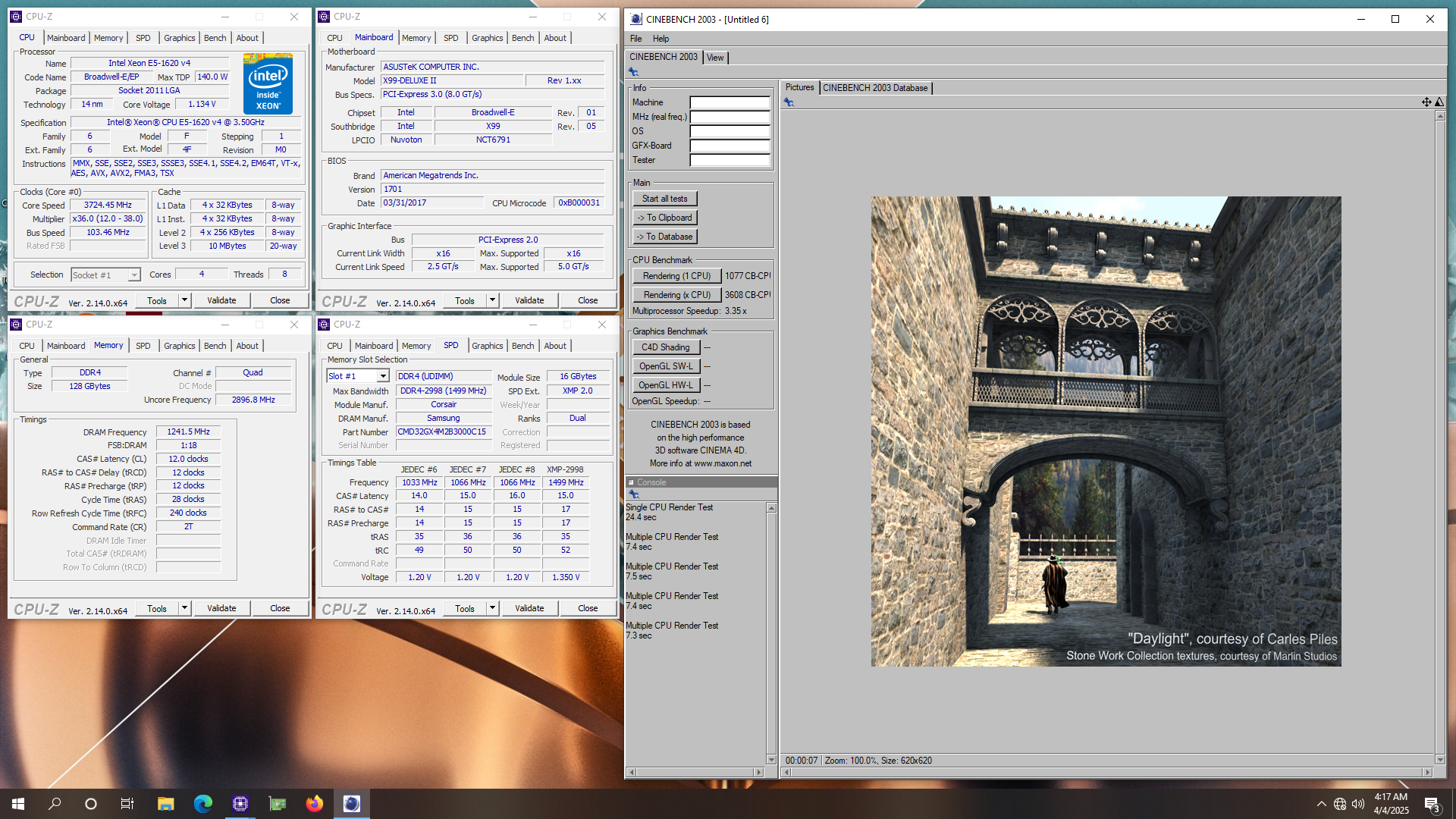Open the Tools dropdown arrow in the CPU-Z SPD window

point(492,608)
